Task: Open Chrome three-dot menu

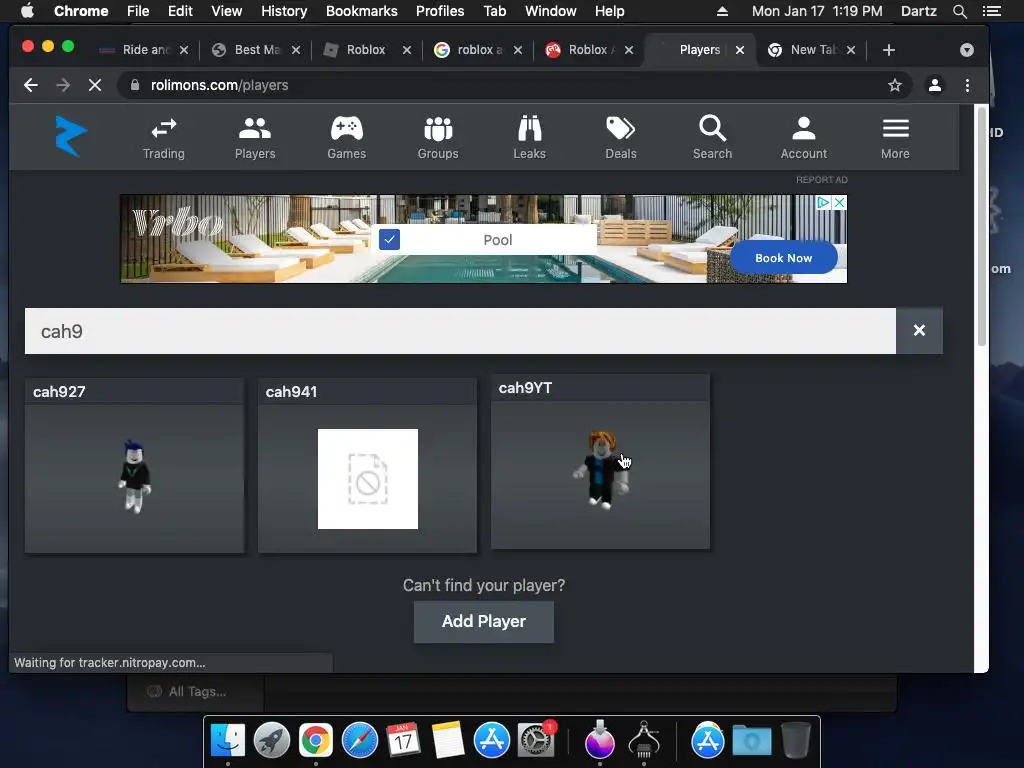Action: (x=967, y=86)
